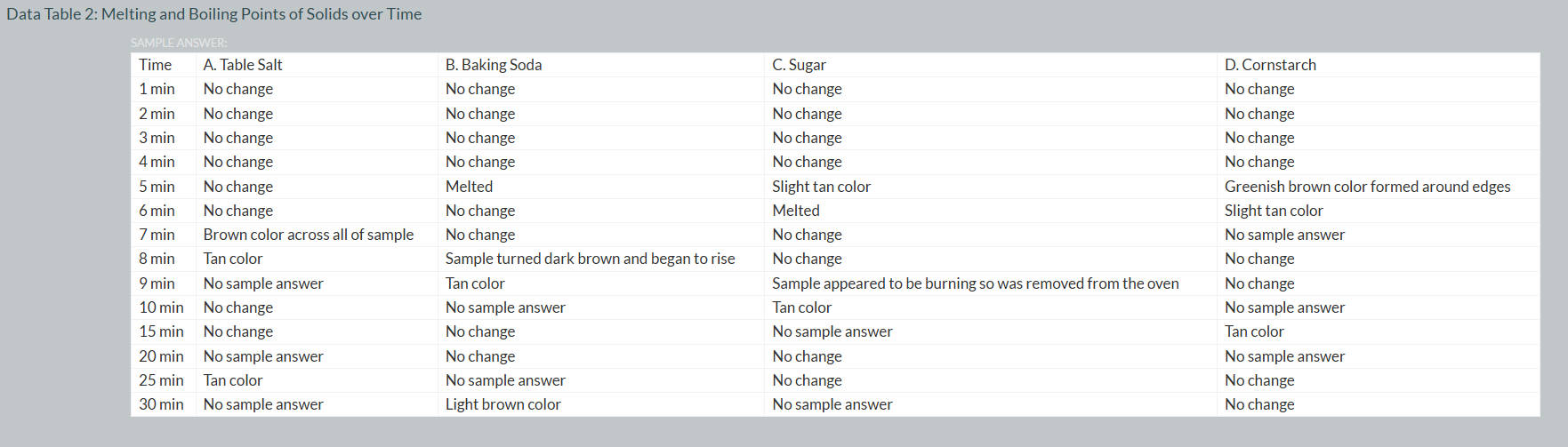This screenshot has width=1568, height=447.
Task: Click the "30 min" time row label
Action: tap(161, 404)
